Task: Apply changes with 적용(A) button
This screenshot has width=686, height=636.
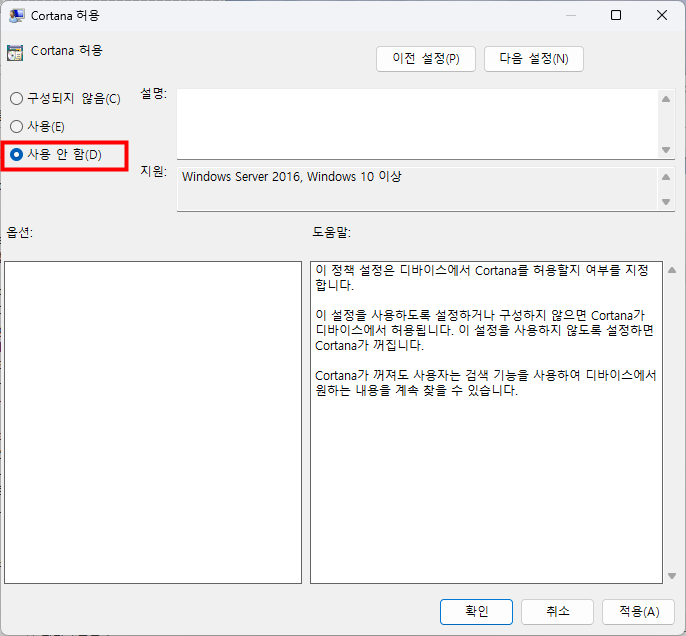Action: coord(638,612)
